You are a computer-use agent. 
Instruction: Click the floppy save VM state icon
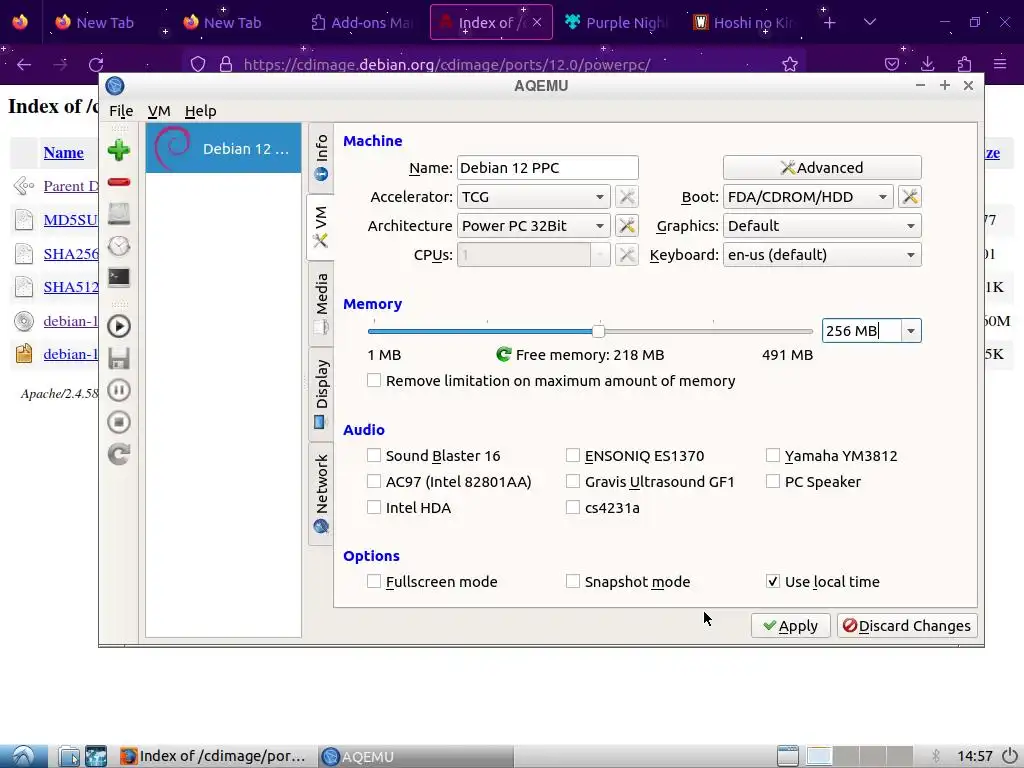(x=119, y=358)
